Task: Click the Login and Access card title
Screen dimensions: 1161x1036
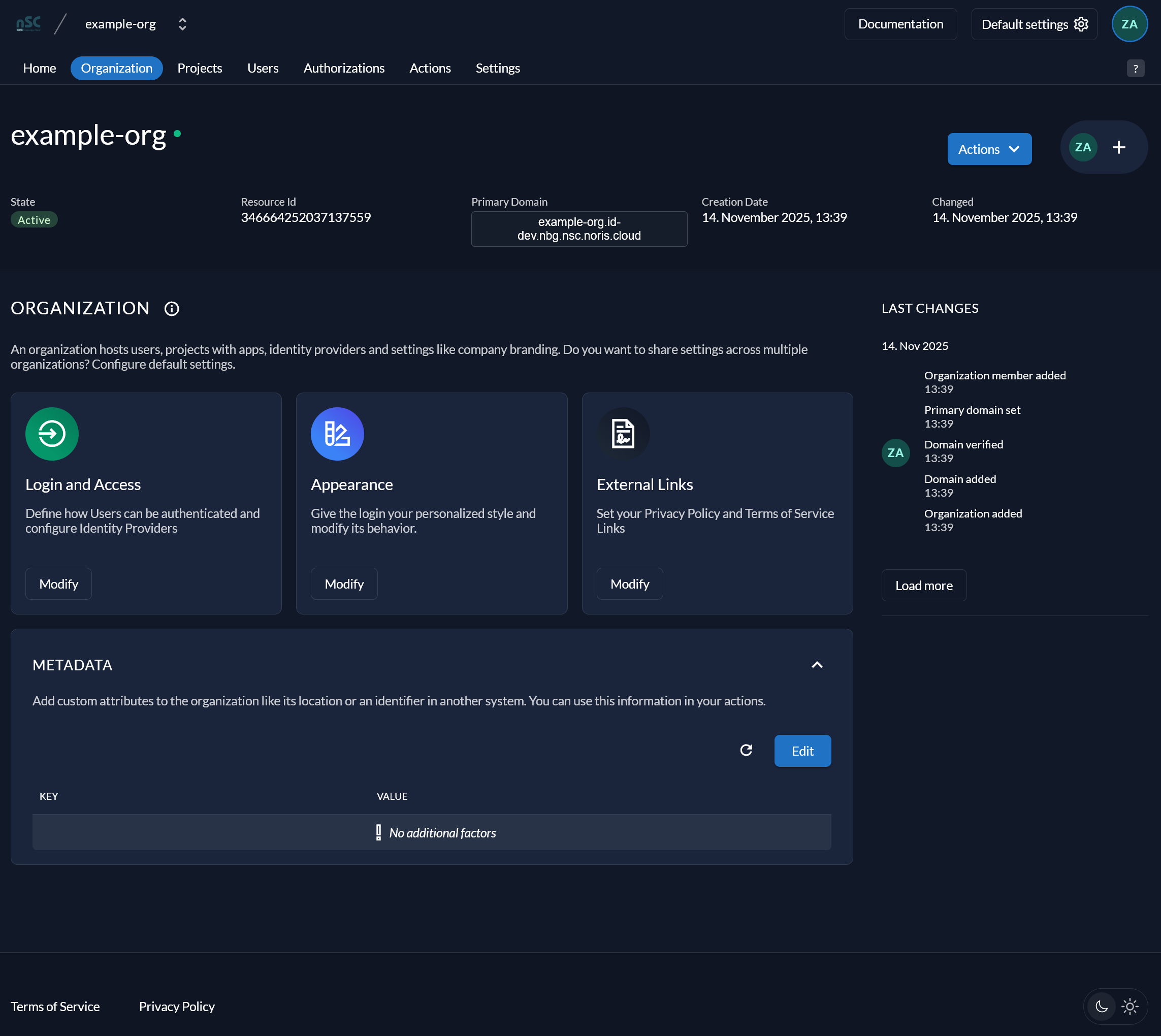Action: pos(83,484)
